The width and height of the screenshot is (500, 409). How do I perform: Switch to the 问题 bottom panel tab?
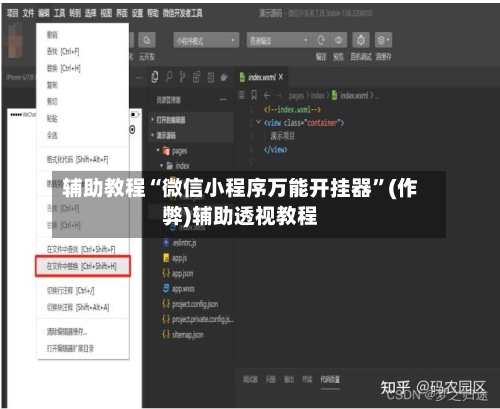click(271, 379)
